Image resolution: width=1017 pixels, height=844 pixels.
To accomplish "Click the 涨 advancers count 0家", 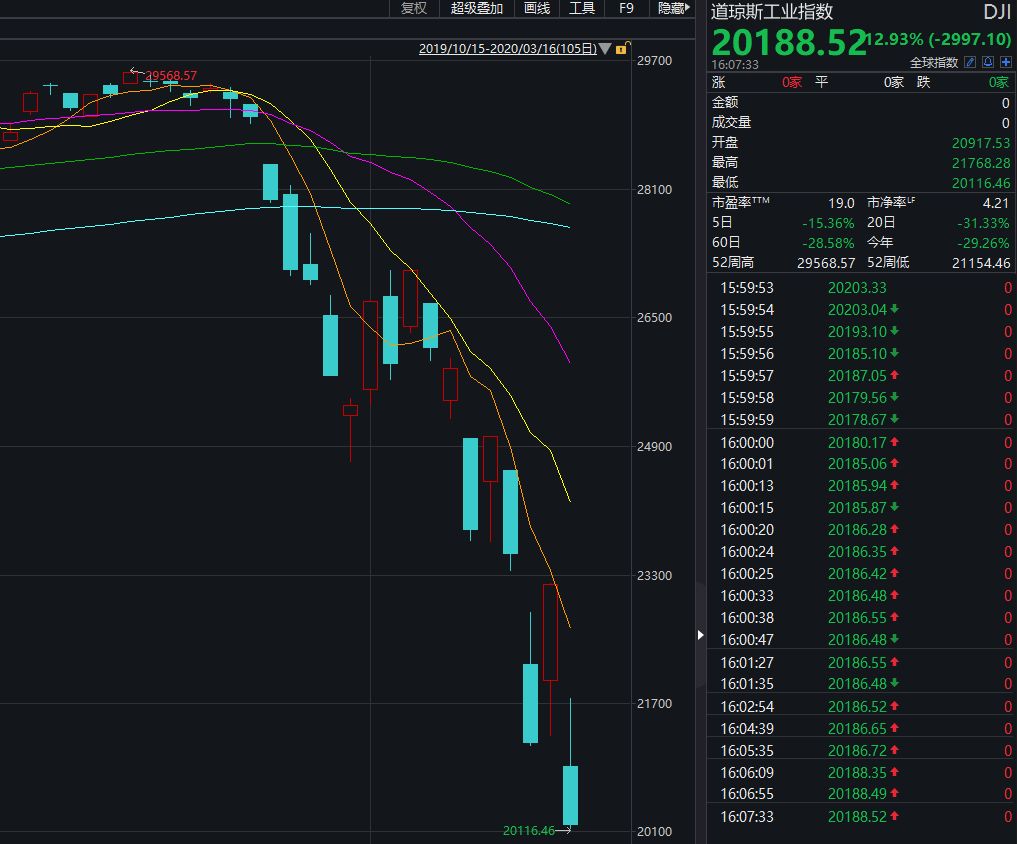I will [x=792, y=82].
